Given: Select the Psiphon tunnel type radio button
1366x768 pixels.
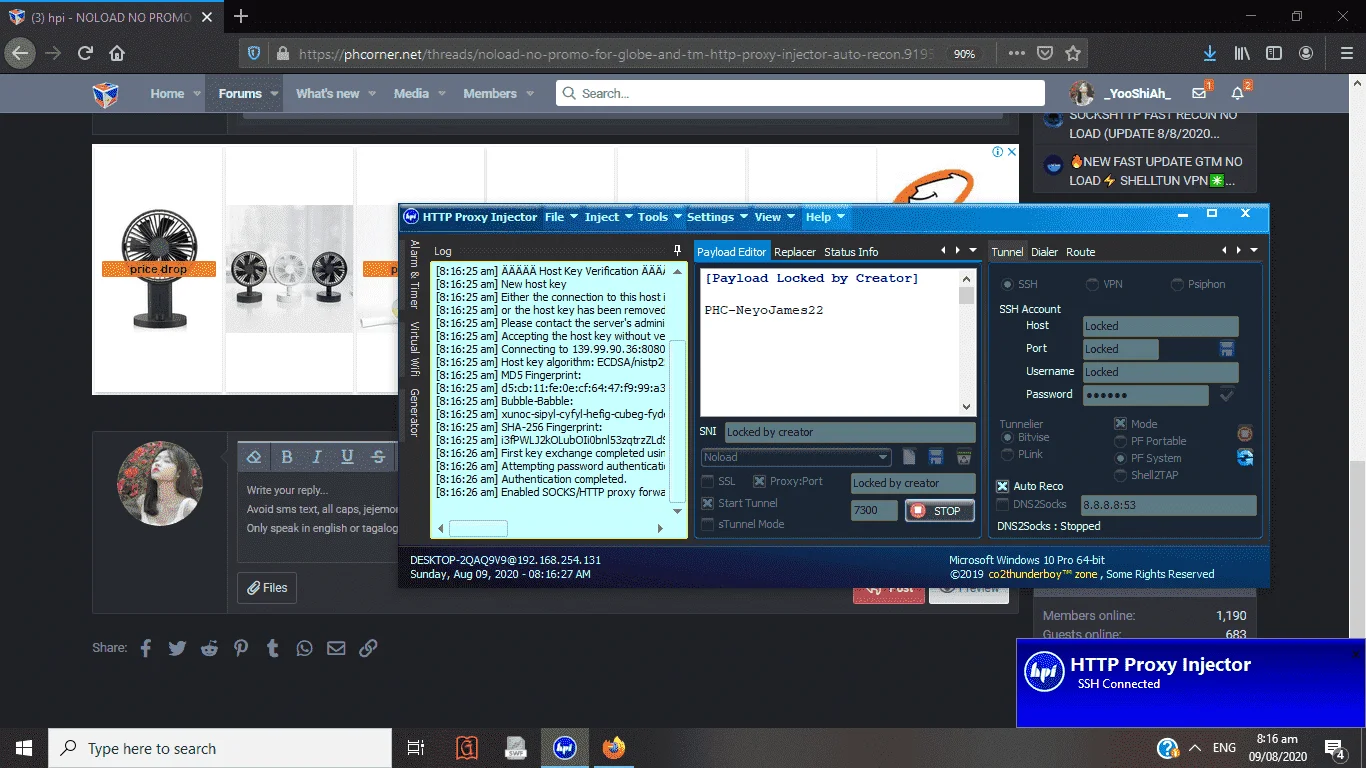Looking at the screenshot, I should (1177, 285).
